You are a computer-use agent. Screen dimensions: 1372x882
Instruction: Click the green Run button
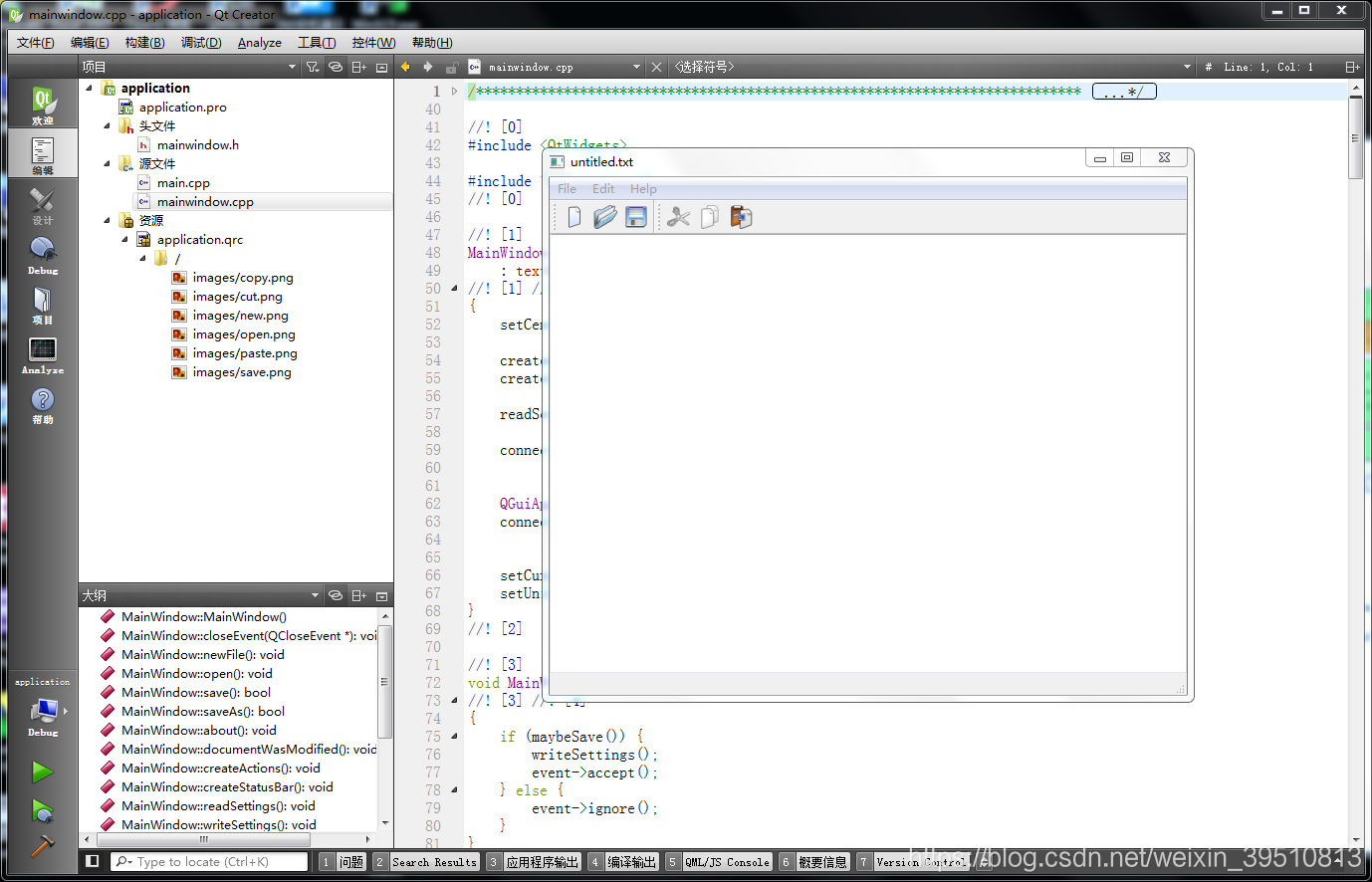tap(42, 772)
